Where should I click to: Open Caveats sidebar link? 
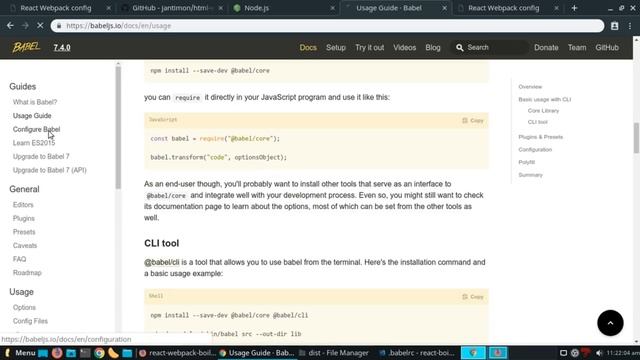pyautogui.click(x=24, y=246)
